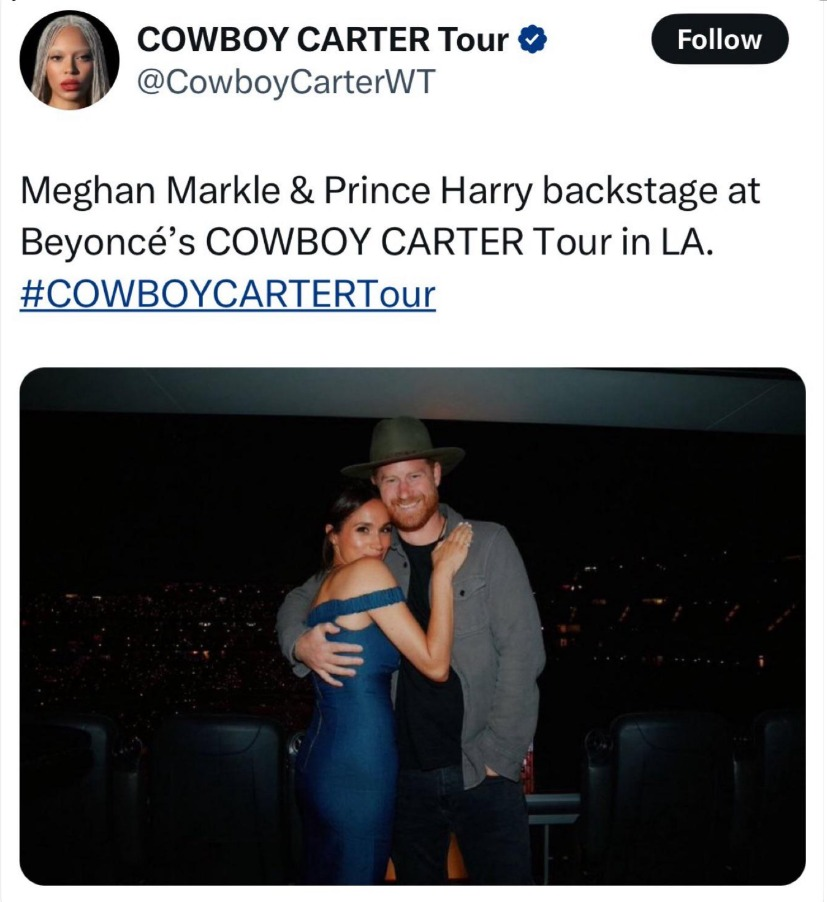The height and width of the screenshot is (902, 827).
Task: Open the COWBOY CARTER Tour profile avatar
Action: click(69, 61)
